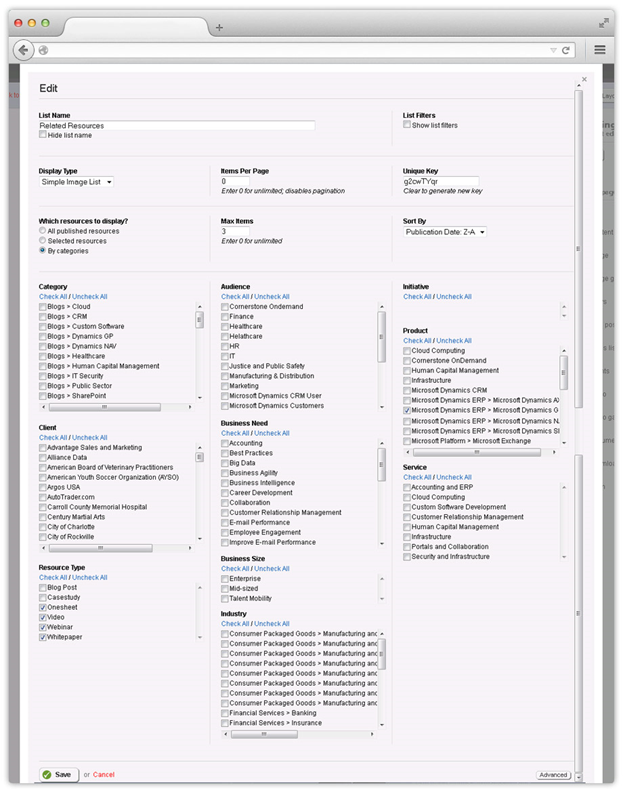Image resolution: width=623 pixels, height=792 pixels.
Task: Open the Sort By dropdown
Action: pos(445,232)
